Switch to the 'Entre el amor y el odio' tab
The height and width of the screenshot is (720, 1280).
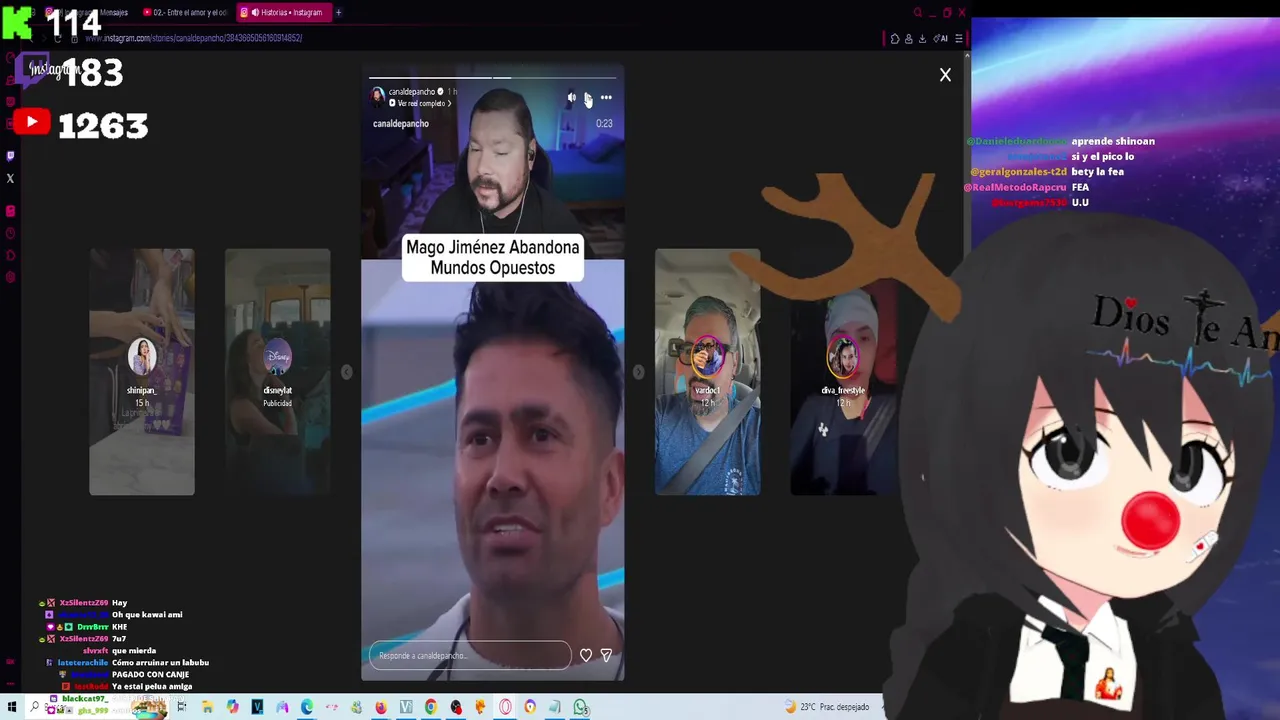pyautogui.click(x=185, y=13)
